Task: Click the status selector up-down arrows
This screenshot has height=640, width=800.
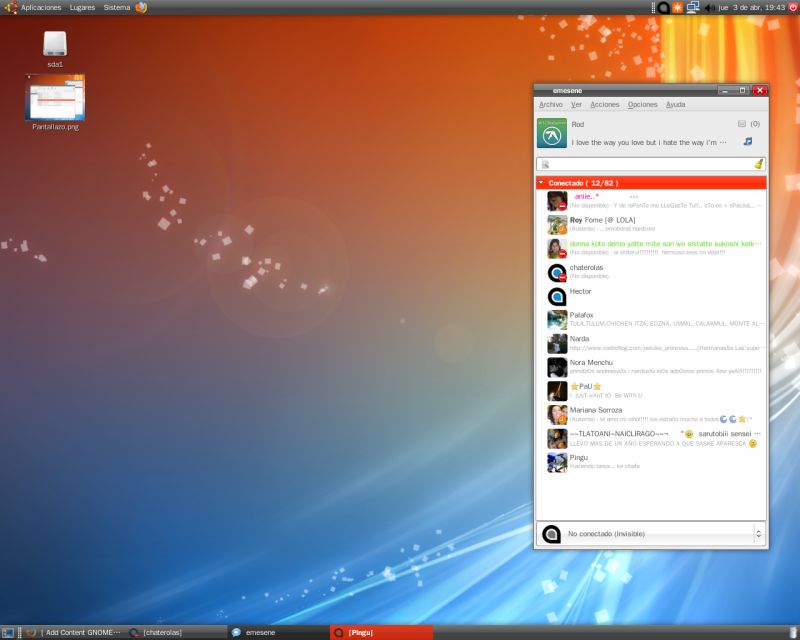Action: [x=759, y=534]
